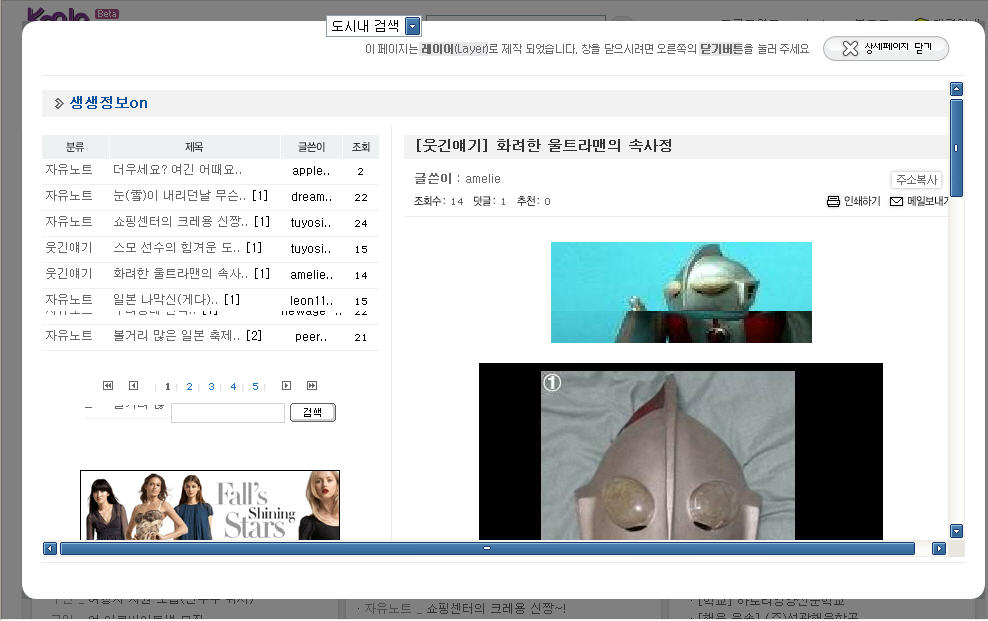The width and height of the screenshot is (988, 621).
Task: Go to first page of the list
Action: coord(108,385)
